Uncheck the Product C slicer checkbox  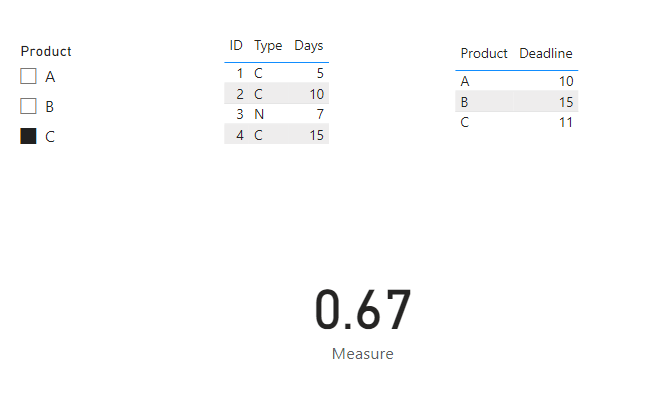(28, 136)
